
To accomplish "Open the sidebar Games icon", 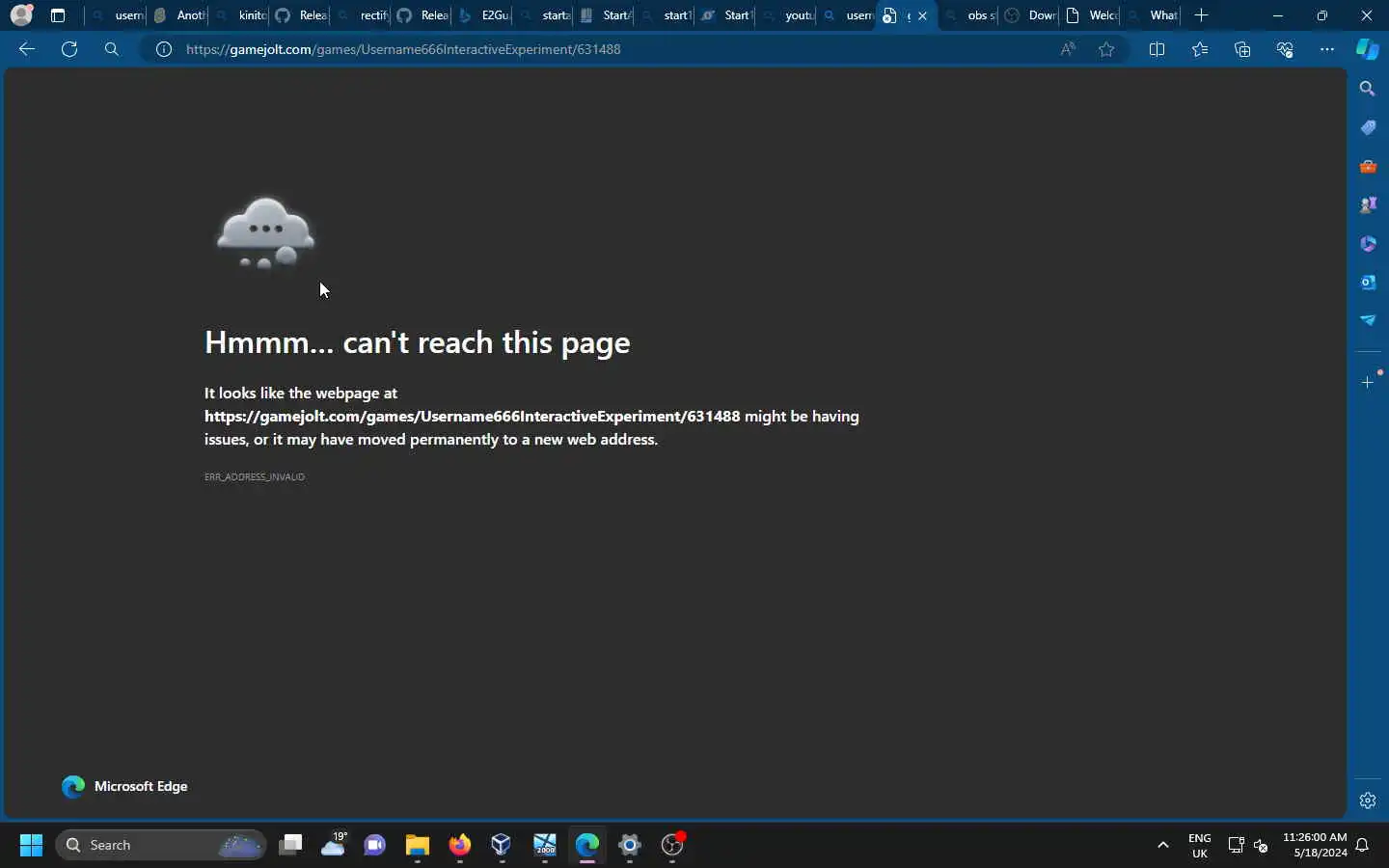I will coord(1368,204).
